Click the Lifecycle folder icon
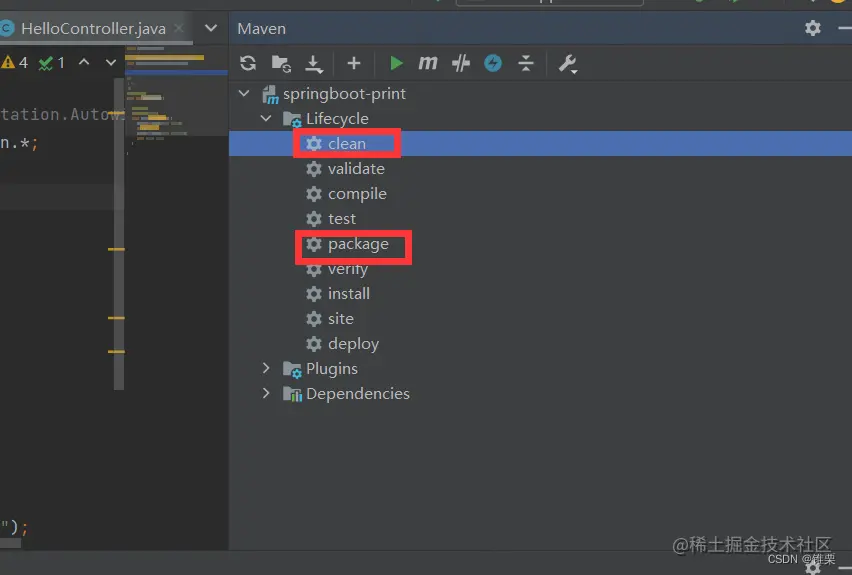Viewport: 852px width, 575px height. click(292, 119)
